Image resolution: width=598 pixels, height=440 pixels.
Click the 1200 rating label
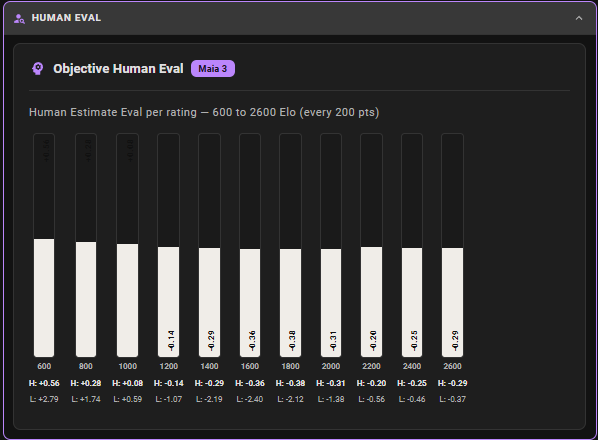pos(169,366)
